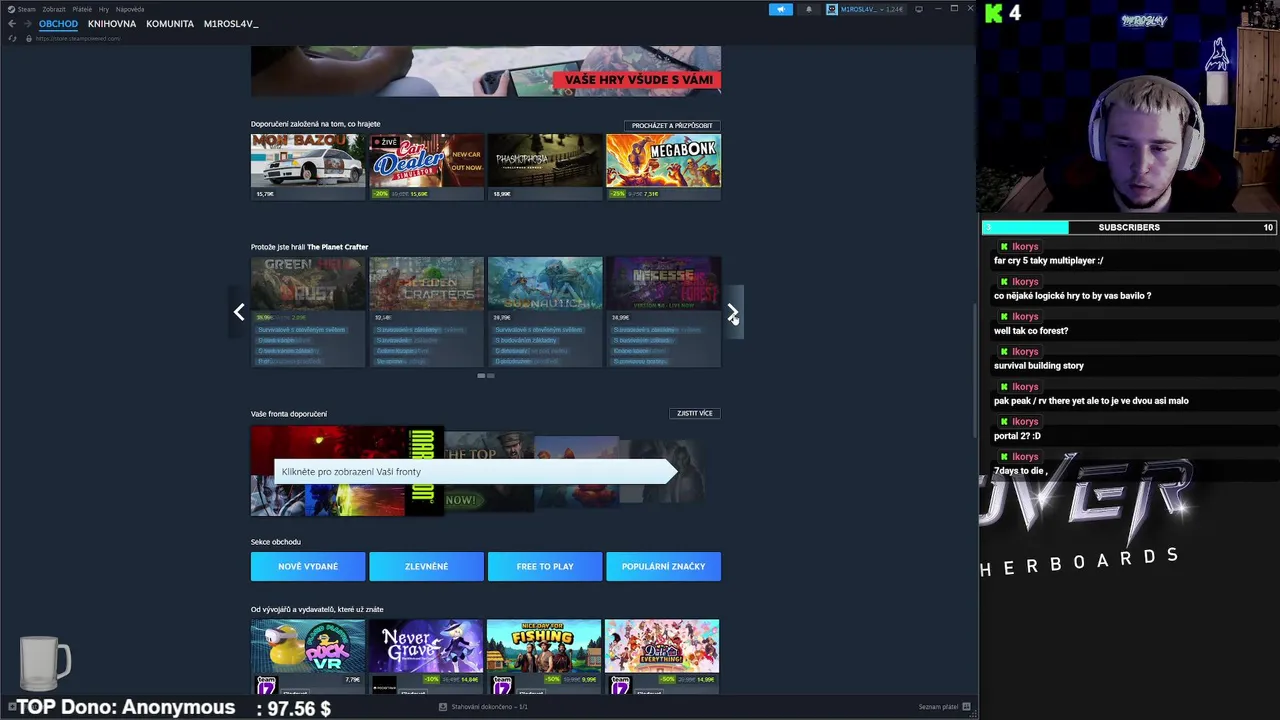The width and height of the screenshot is (1280, 720).
Task: Open the Megabonk game tile
Action: 663,166
